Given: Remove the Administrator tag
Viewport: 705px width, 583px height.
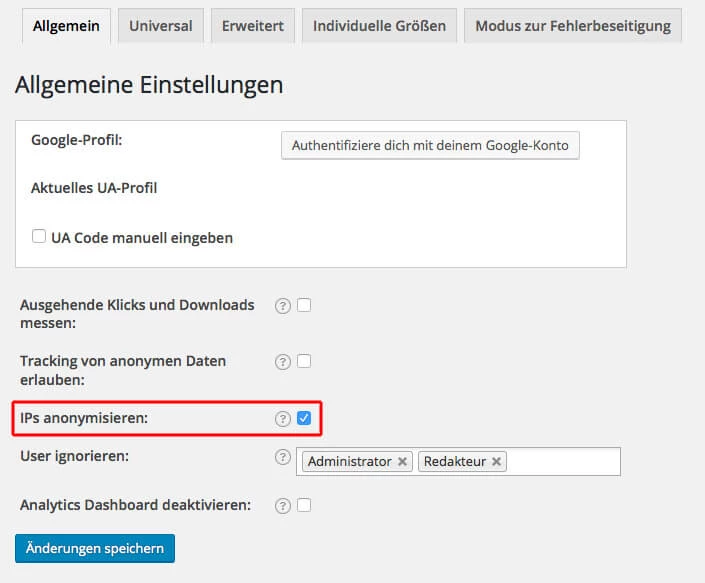Looking at the screenshot, I should [x=402, y=462].
